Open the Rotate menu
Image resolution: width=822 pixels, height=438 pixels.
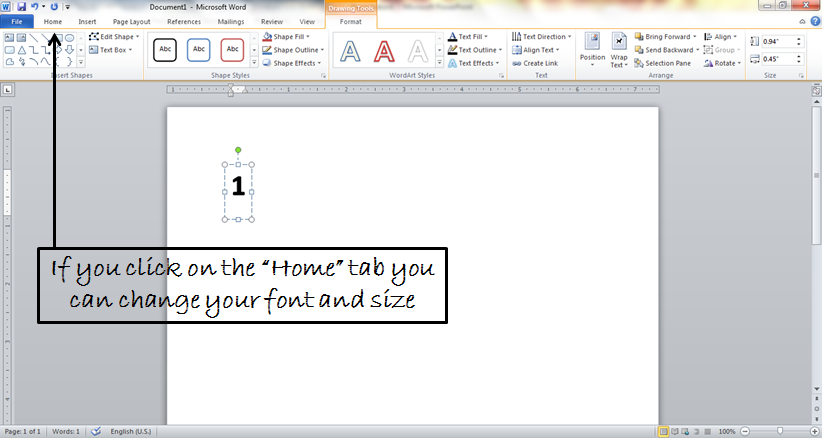click(722, 63)
